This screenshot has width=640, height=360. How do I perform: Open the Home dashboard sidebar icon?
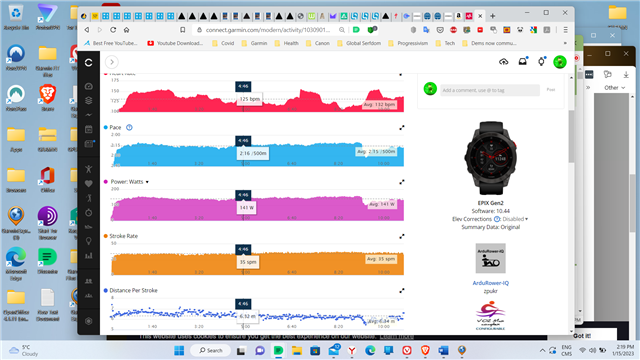(89, 86)
